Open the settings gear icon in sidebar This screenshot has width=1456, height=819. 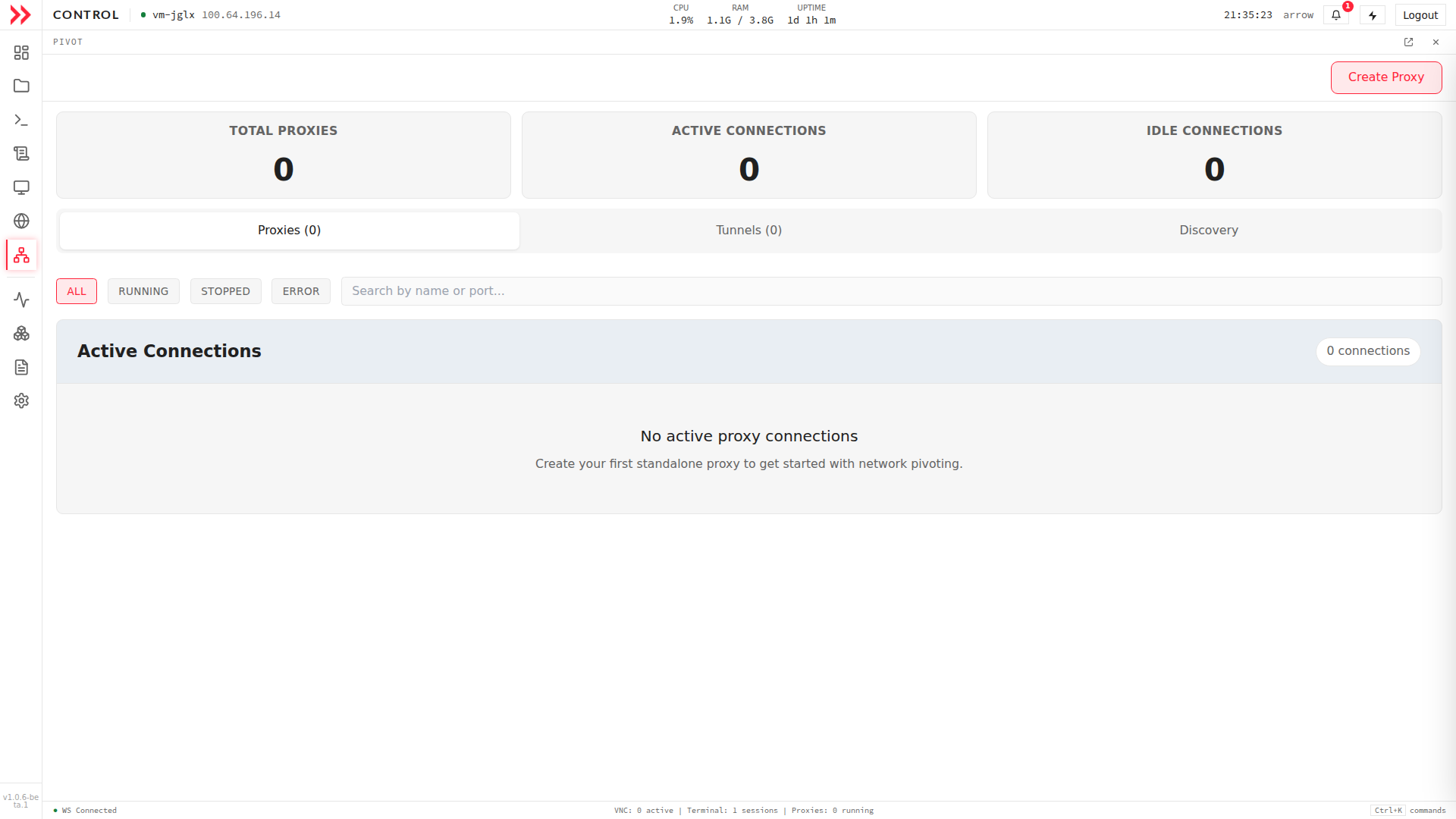(x=21, y=400)
